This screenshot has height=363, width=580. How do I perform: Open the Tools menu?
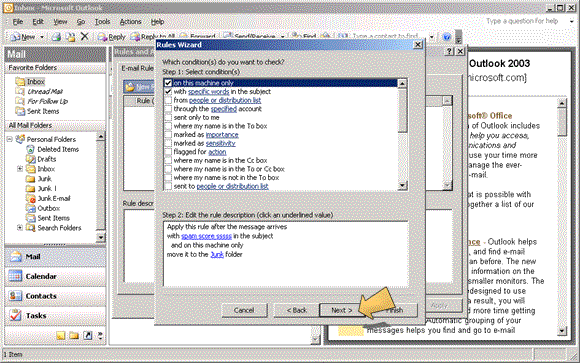coord(102,22)
